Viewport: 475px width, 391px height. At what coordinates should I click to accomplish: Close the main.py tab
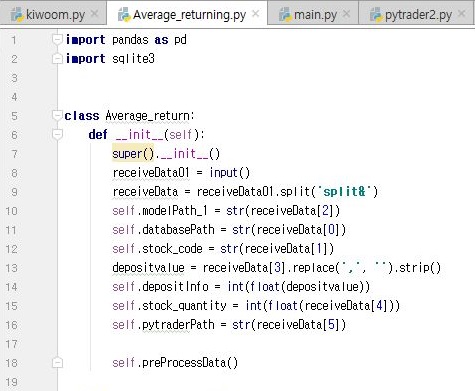[x=347, y=14]
